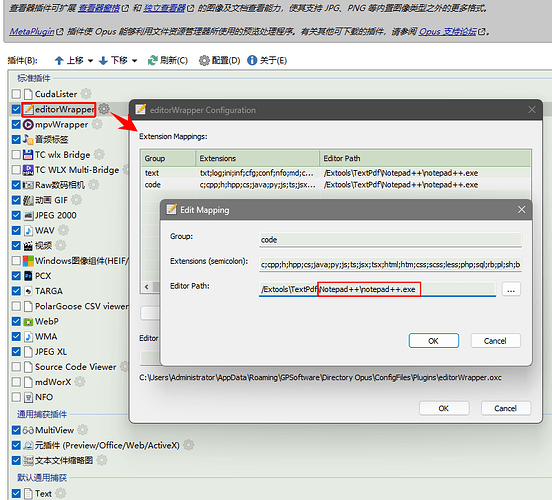Viewport: 552px width, 500px height.
Task: Expand the 上移 move-up dropdown arrow
Action: pyautogui.click(x=90, y=61)
